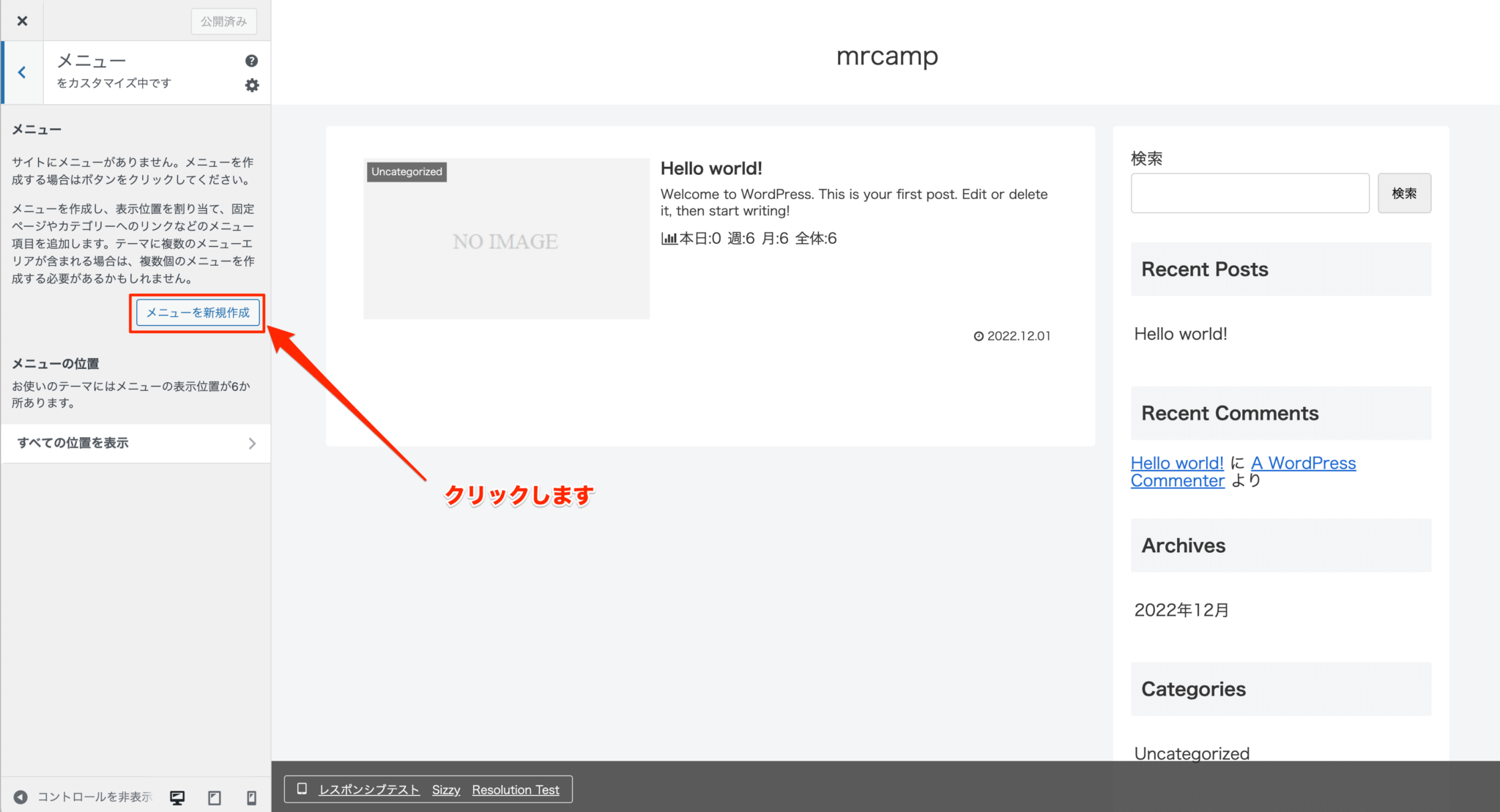This screenshot has height=812, width=1500.
Task: Open Hello world! under Recent Posts
Action: click(x=1180, y=333)
